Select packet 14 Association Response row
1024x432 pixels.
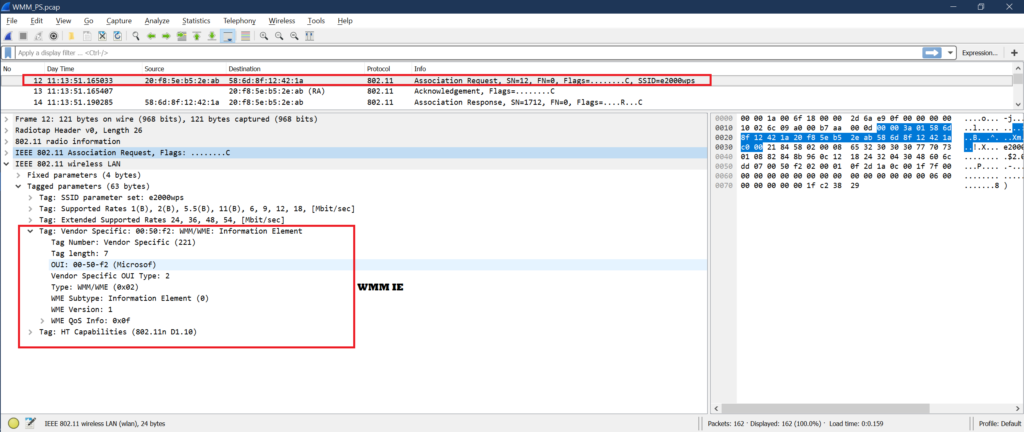[506, 102]
